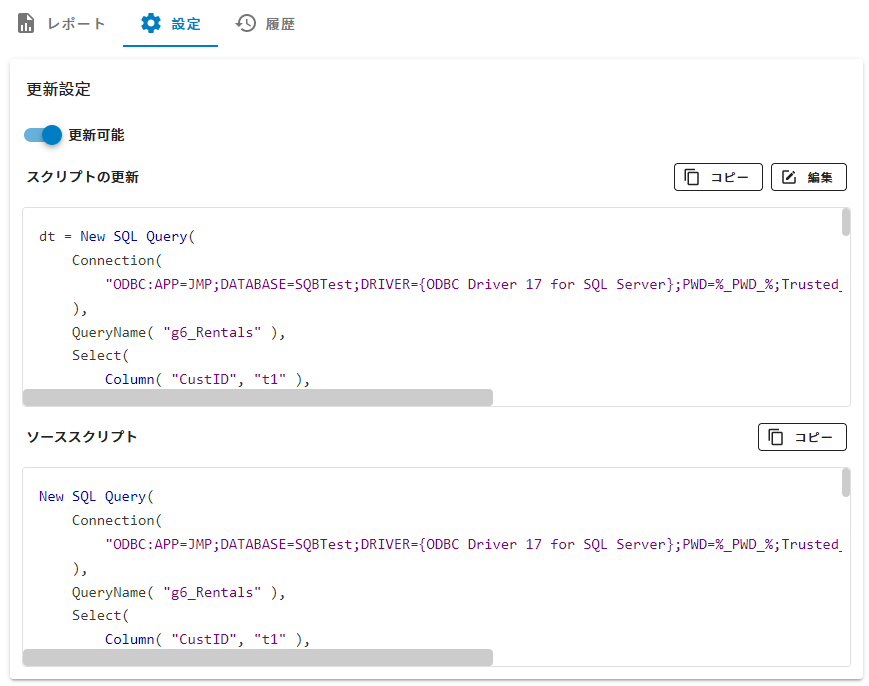This screenshot has height=686, width=869.
Task: Click the settings gear icon
Action: 151,24
